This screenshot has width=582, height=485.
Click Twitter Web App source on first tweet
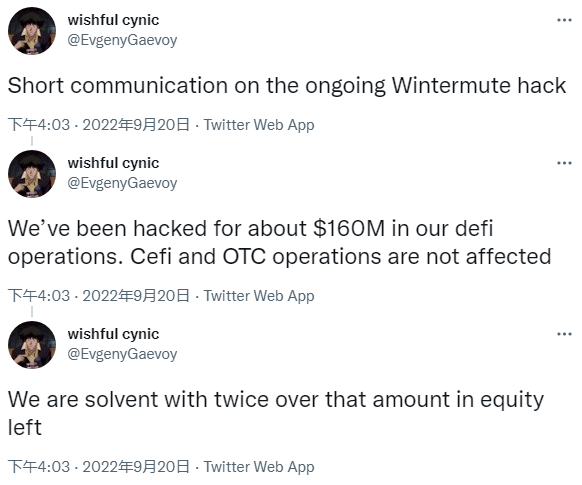(259, 125)
